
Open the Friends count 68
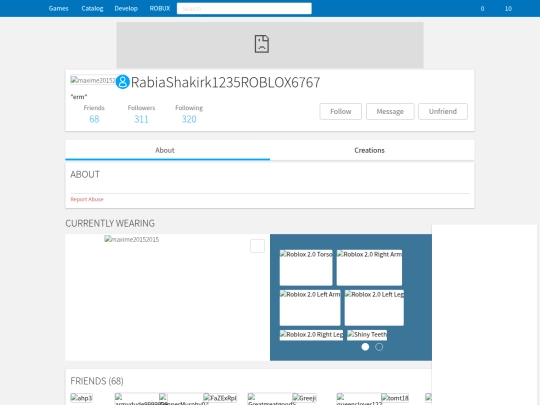click(x=94, y=119)
